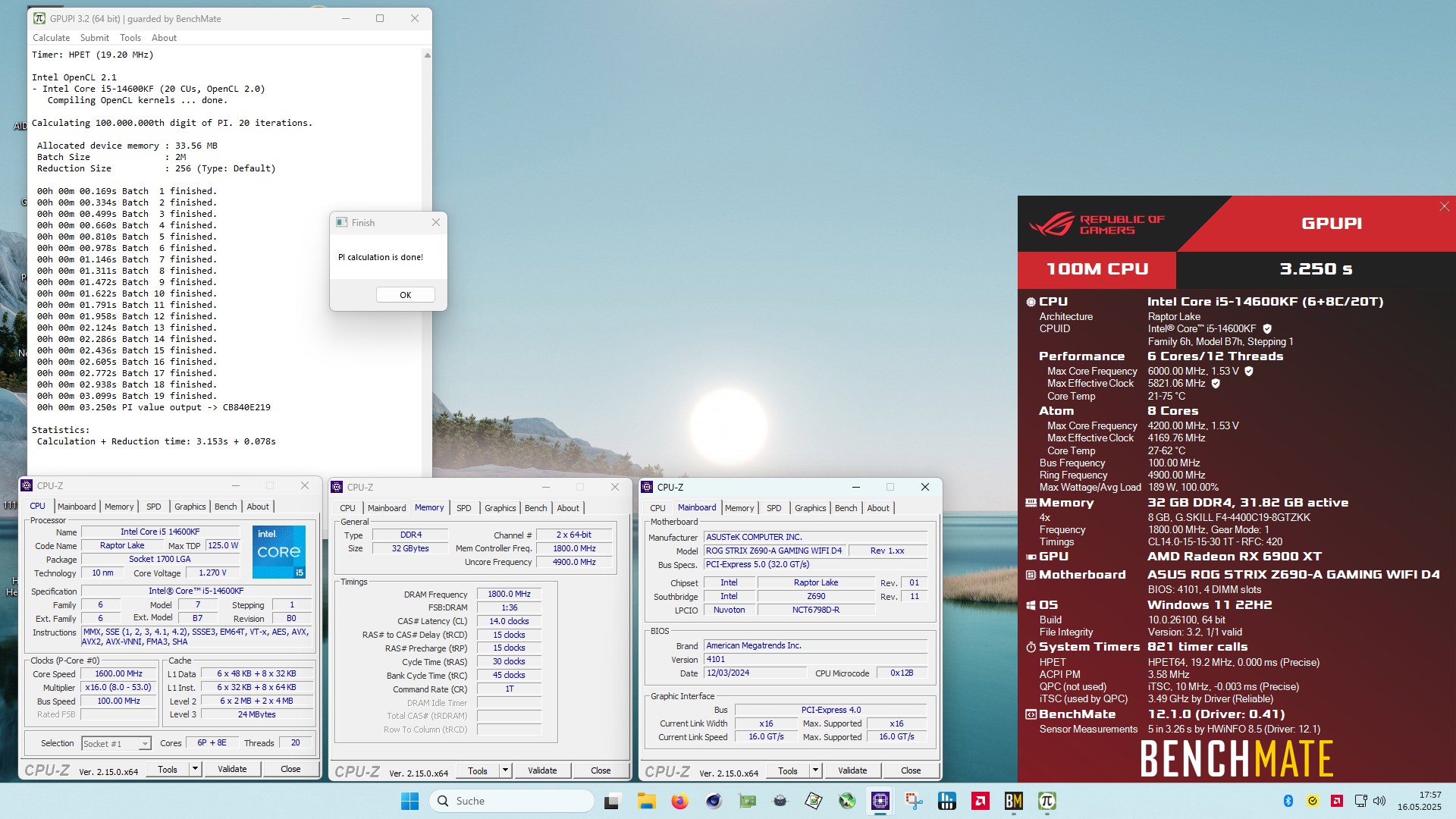Screen dimensions: 1456x819
Task: Open Graphics tab in CPU-Z Mainboard window
Action: click(810, 508)
